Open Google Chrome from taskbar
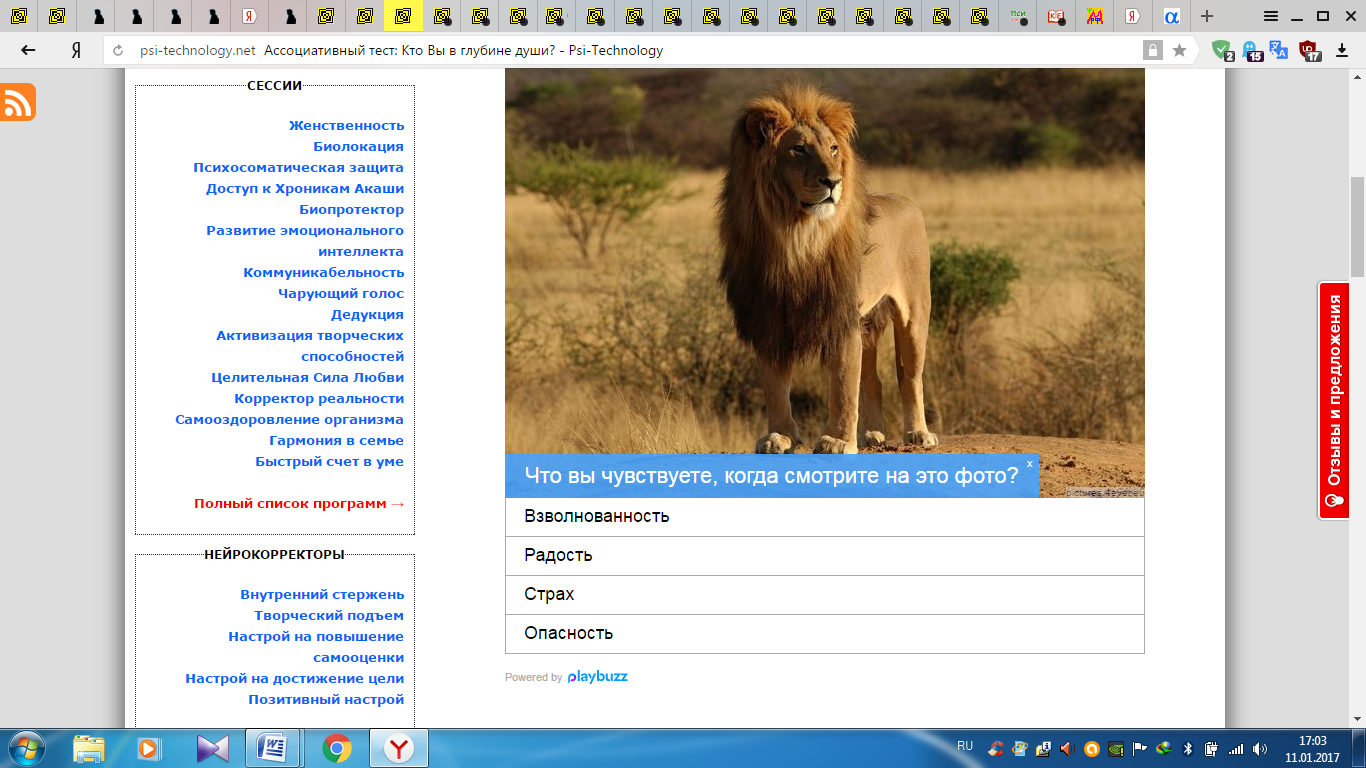1366x768 pixels. (x=337, y=748)
